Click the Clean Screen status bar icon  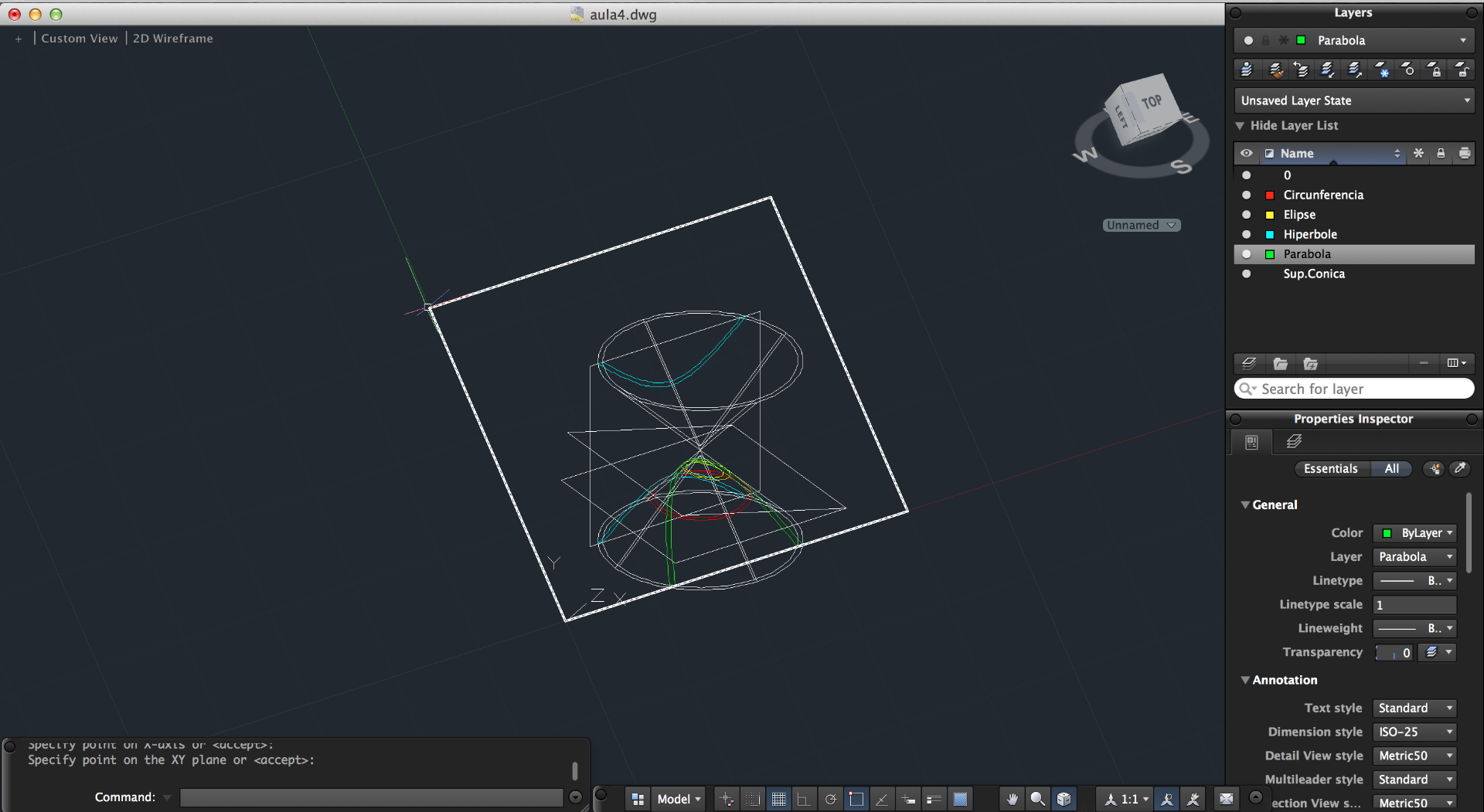coord(1227,799)
